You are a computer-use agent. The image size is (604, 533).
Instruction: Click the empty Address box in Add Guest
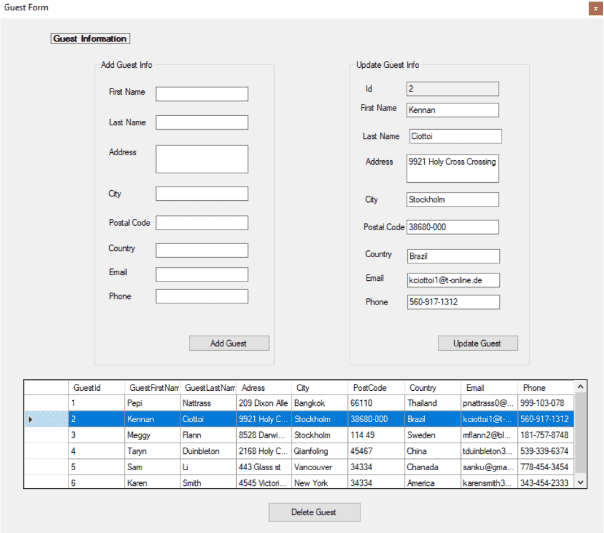(x=202, y=159)
